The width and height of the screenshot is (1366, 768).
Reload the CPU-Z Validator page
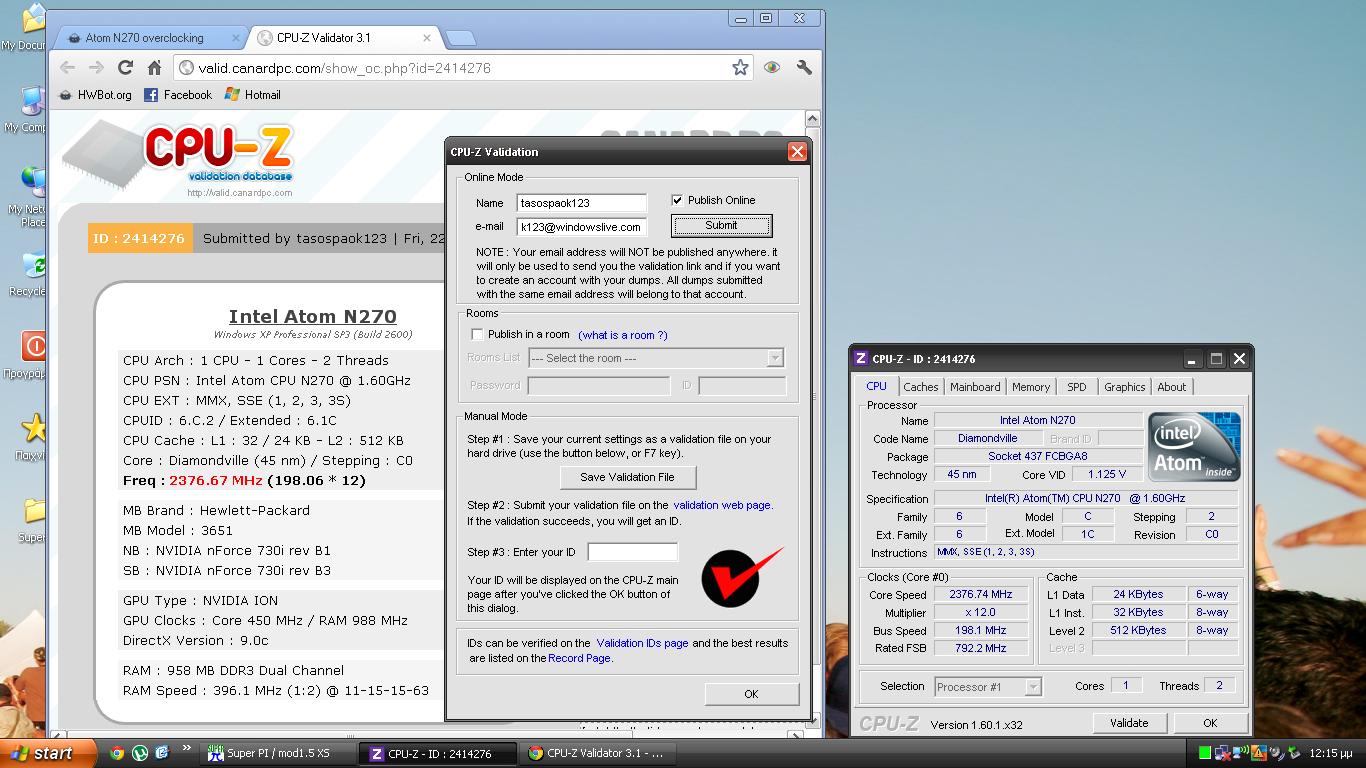[x=125, y=68]
